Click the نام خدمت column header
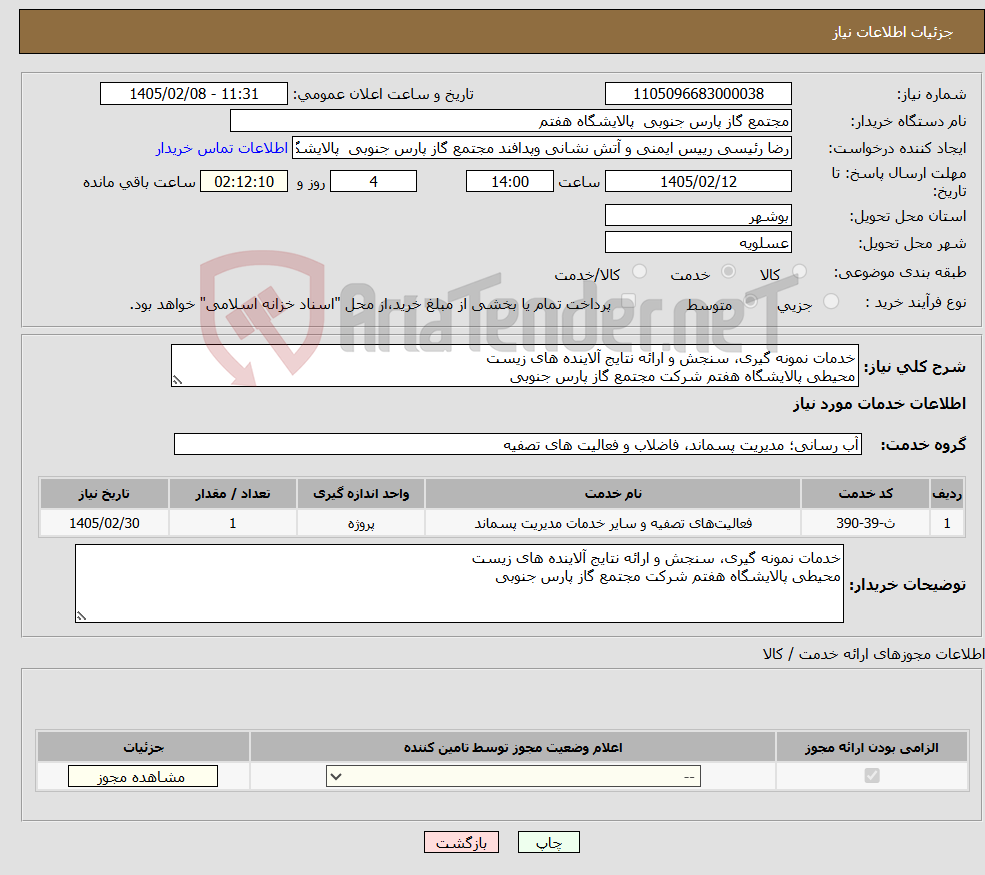This screenshot has width=985, height=875. [x=612, y=494]
